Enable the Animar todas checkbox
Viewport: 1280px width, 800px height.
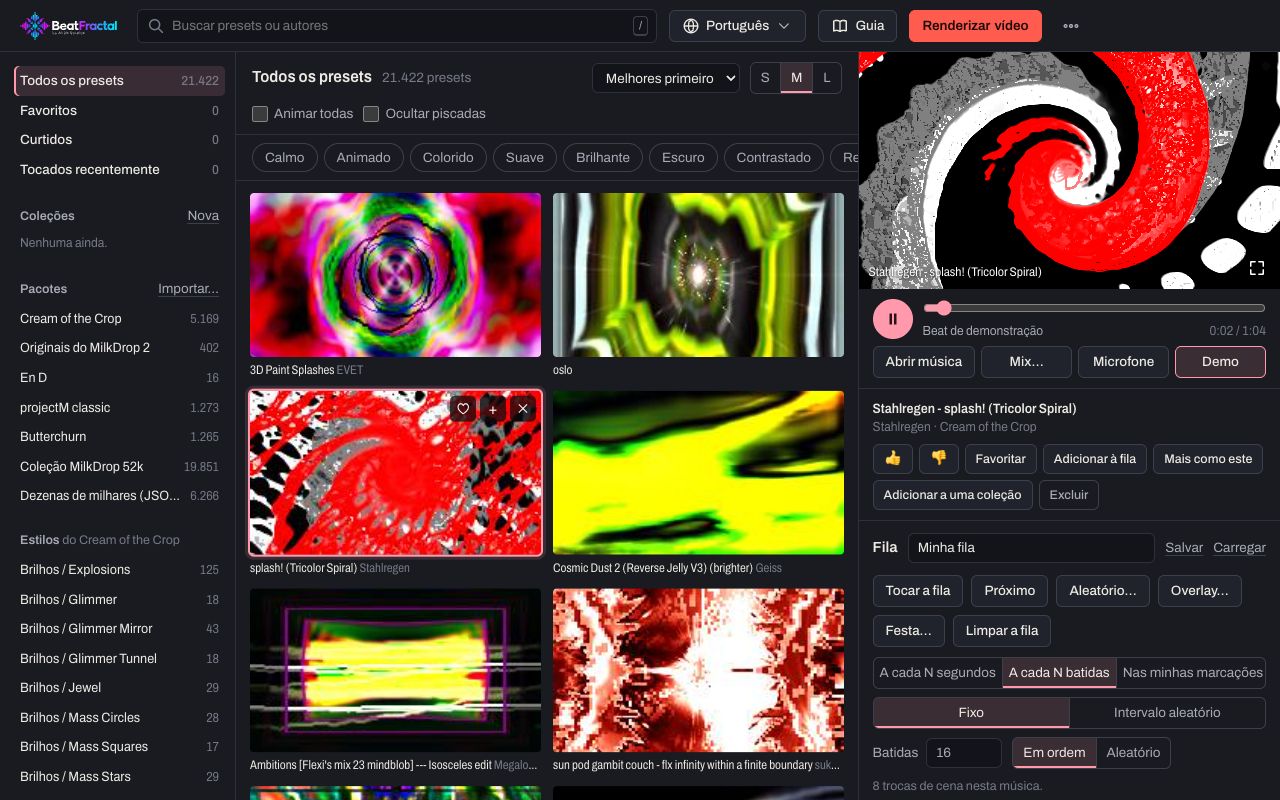coord(260,114)
